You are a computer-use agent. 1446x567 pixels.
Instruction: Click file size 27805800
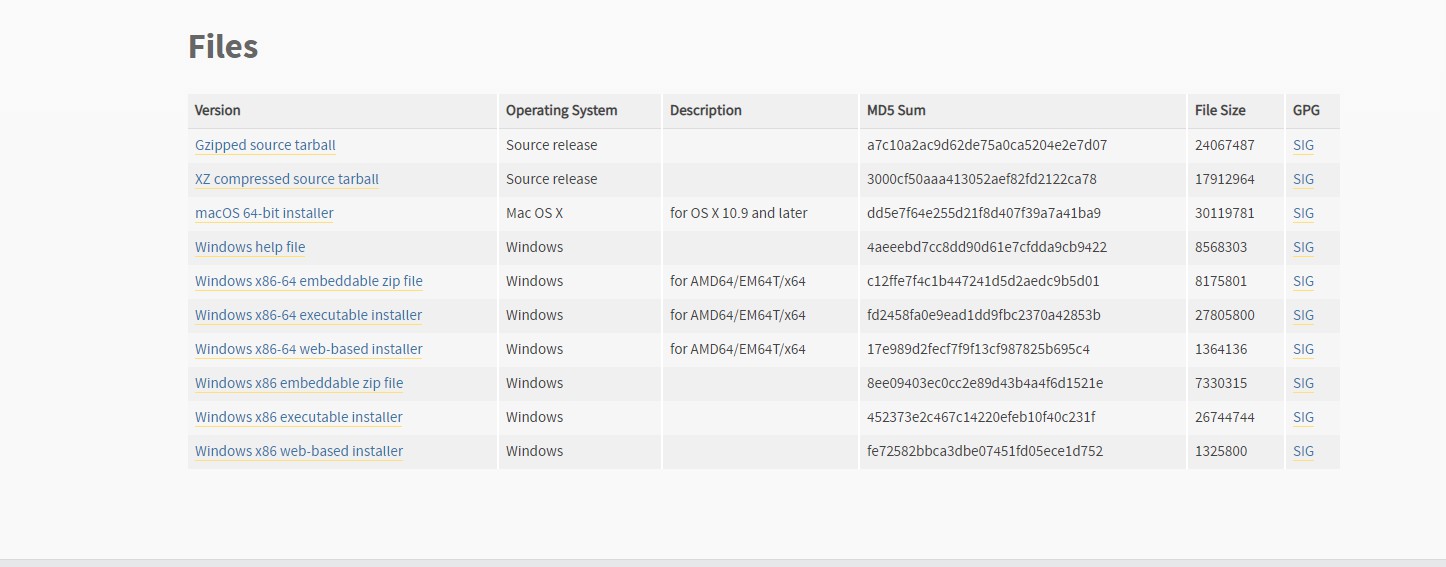[1225, 315]
